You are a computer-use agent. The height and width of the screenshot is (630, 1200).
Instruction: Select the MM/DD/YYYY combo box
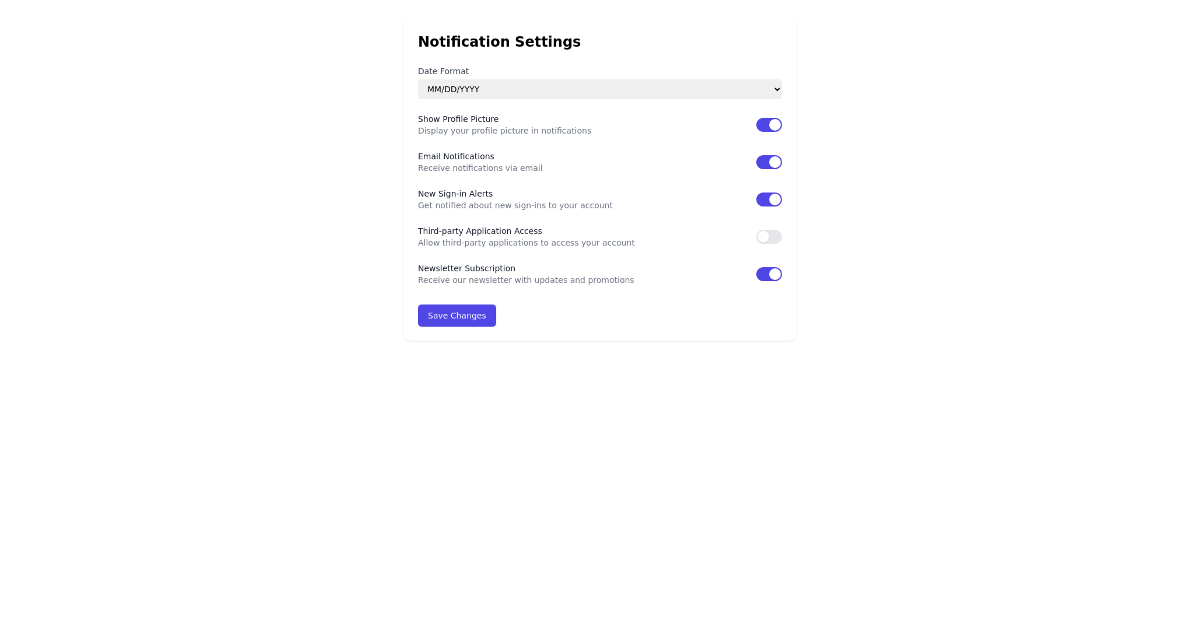[x=599, y=88]
